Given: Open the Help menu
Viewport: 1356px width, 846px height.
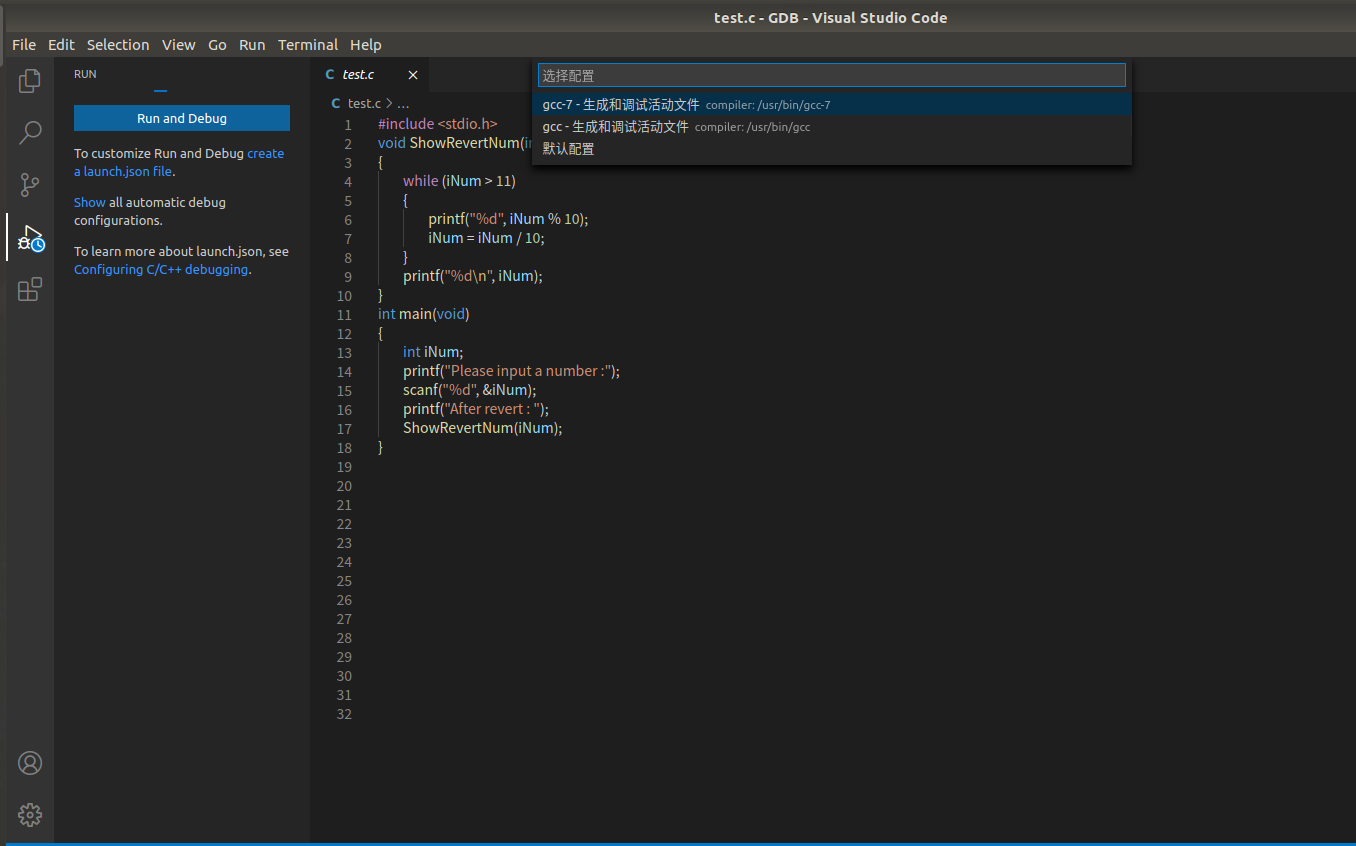Looking at the screenshot, I should pyautogui.click(x=366, y=45).
